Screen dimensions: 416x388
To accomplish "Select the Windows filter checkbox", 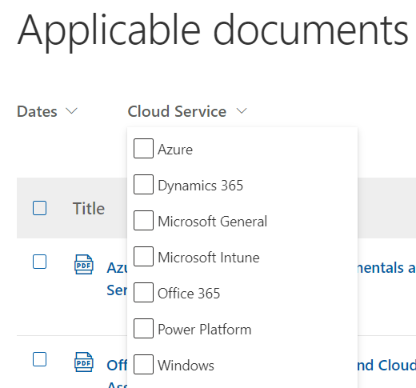I will point(143,364).
